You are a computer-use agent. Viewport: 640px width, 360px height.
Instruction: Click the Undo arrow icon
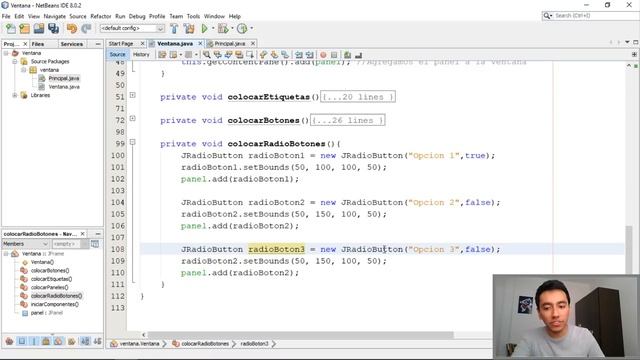pyautogui.click(x=72, y=29)
